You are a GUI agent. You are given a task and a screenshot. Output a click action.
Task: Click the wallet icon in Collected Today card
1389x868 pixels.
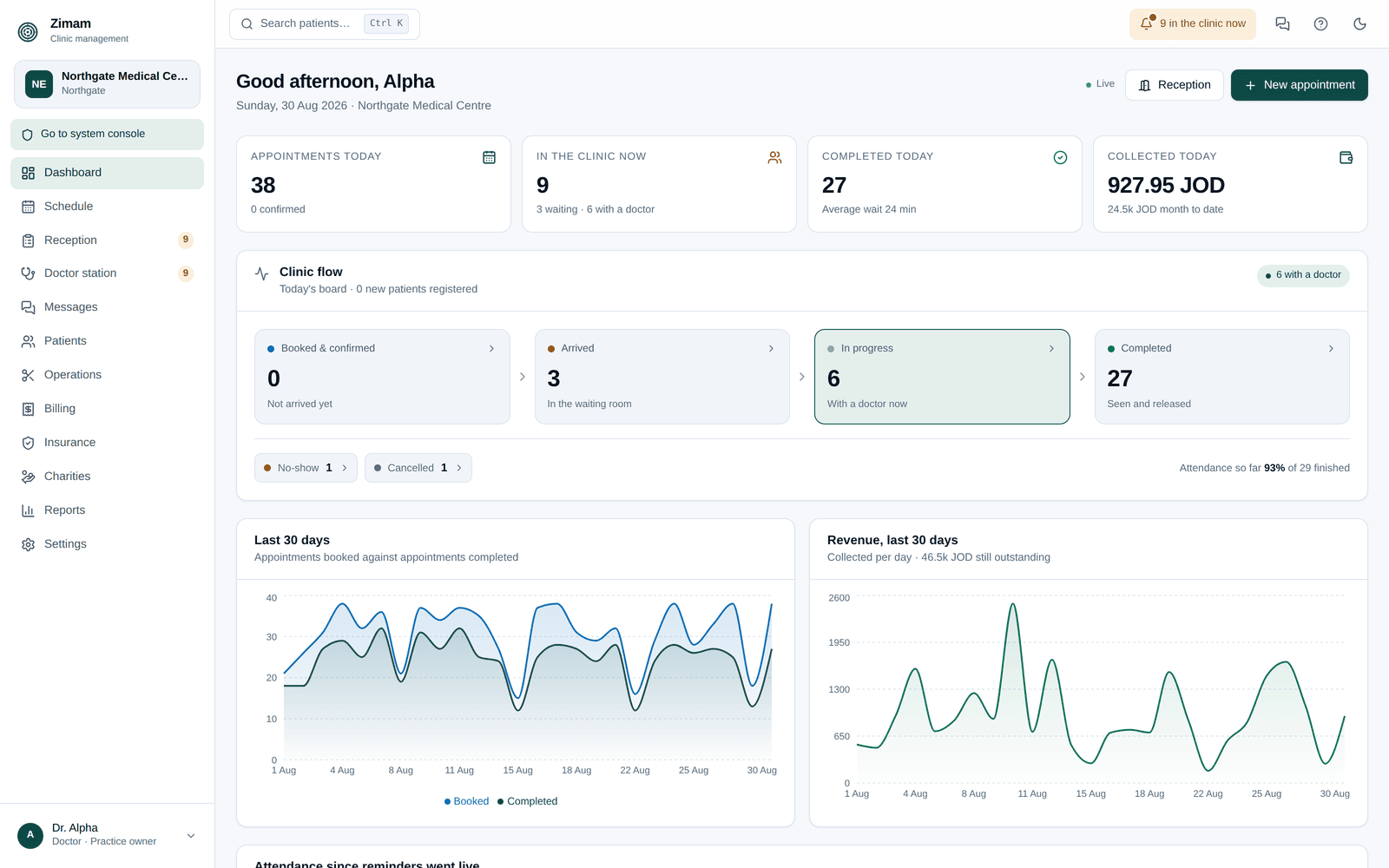pos(1346,157)
